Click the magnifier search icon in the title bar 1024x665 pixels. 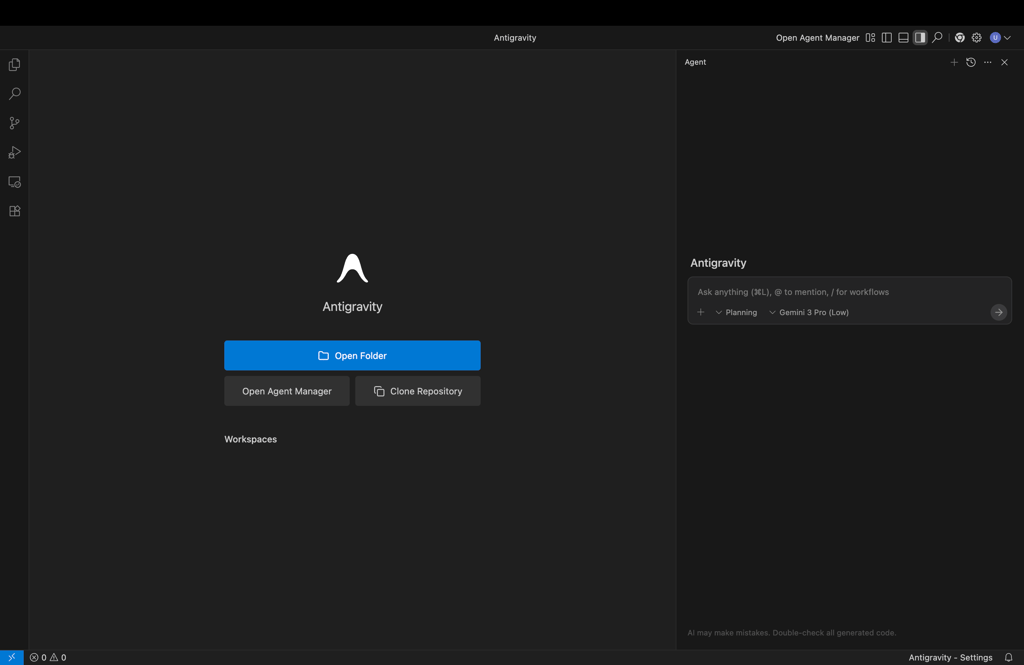(x=937, y=38)
